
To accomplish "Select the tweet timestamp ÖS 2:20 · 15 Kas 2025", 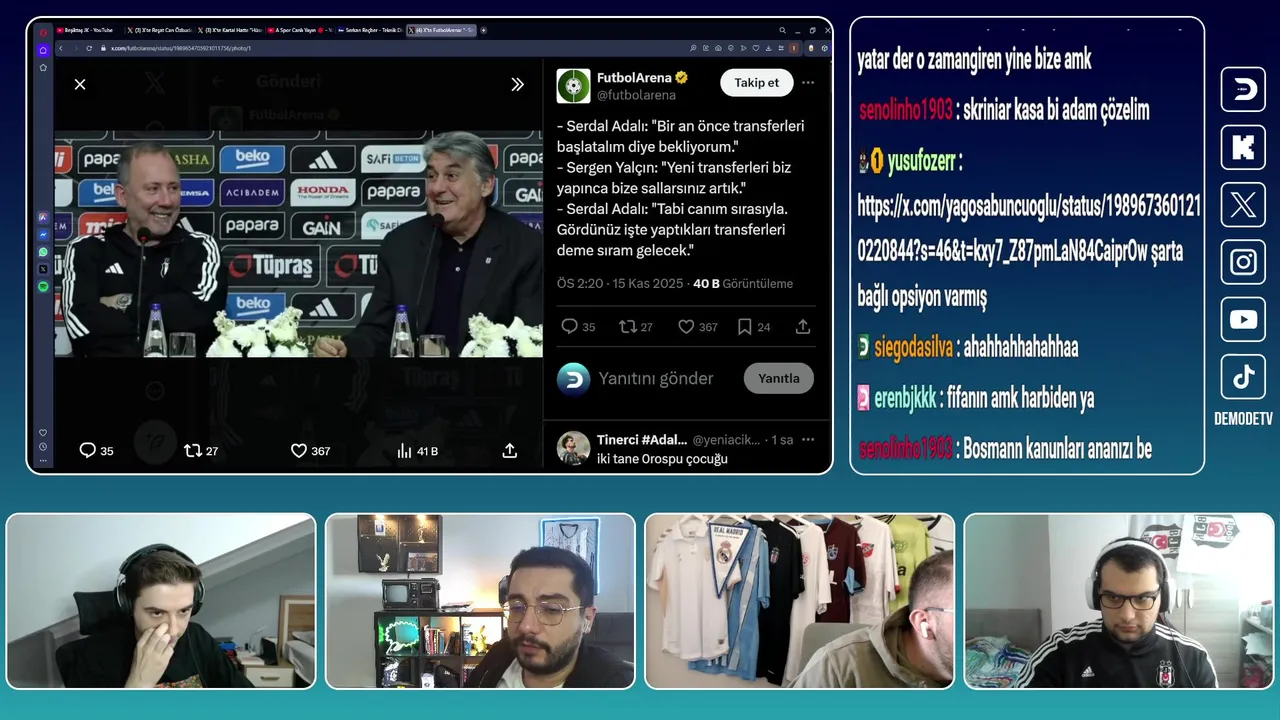I will click(620, 283).
